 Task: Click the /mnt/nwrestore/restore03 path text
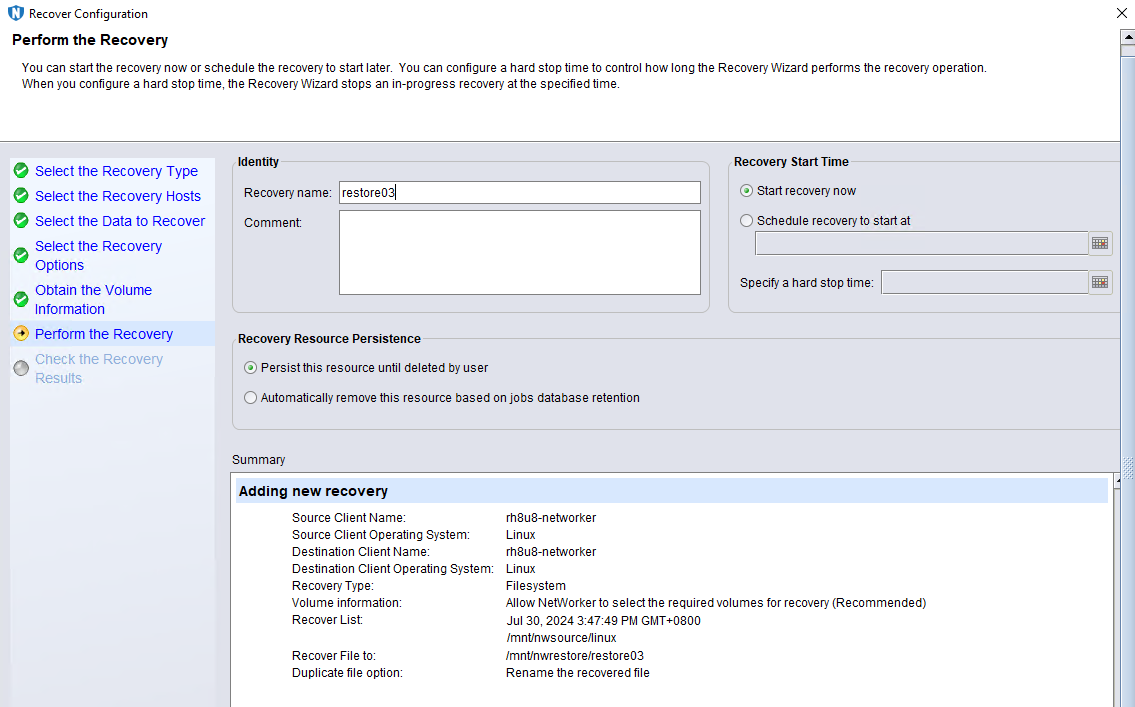point(575,656)
